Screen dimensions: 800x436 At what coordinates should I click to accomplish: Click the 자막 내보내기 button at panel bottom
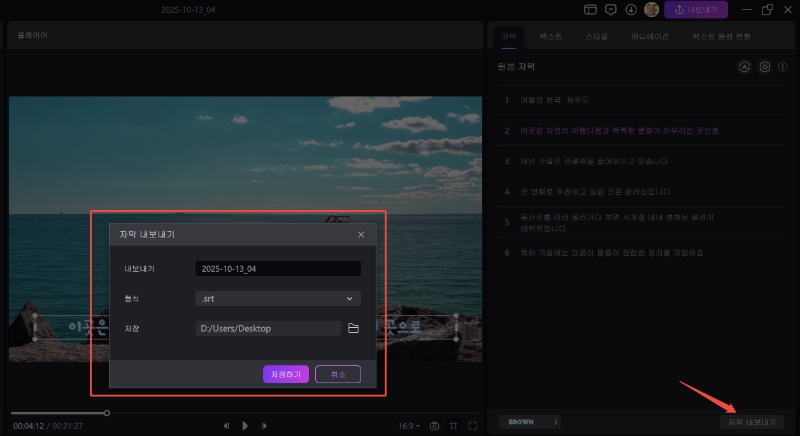pyautogui.click(x=752, y=422)
